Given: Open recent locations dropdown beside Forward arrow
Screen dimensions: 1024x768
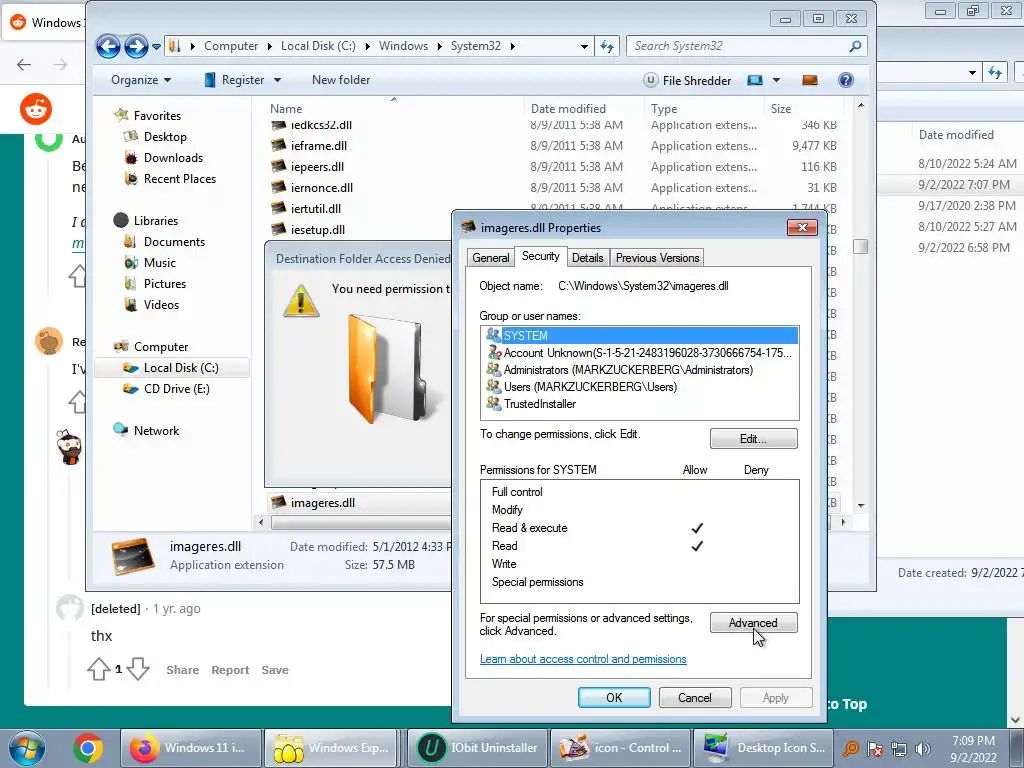Looking at the screenshot, I should 156,46.
